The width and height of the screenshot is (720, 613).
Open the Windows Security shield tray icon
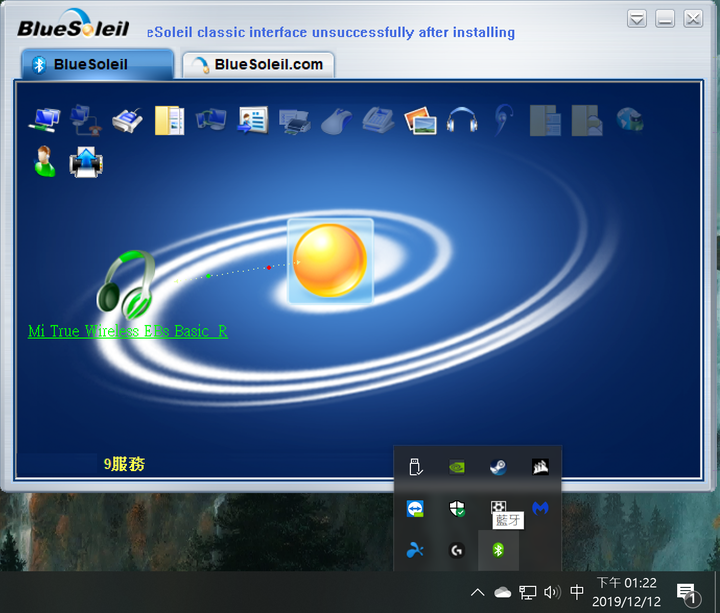(457, 509)
